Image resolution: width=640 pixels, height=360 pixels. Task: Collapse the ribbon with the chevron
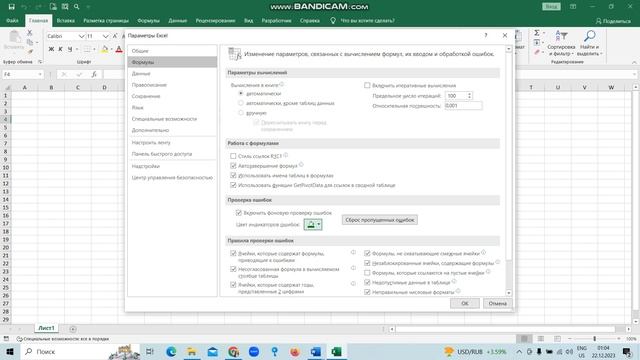click(x=634, y=62)
